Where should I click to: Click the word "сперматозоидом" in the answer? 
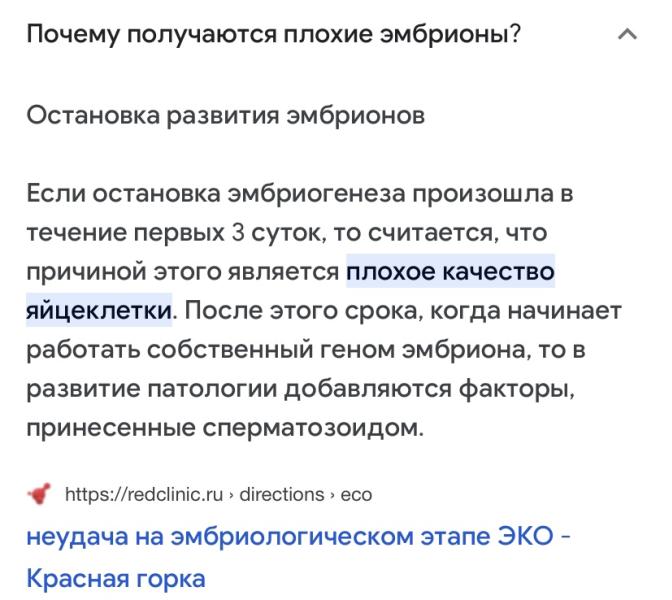click(313, 428)
